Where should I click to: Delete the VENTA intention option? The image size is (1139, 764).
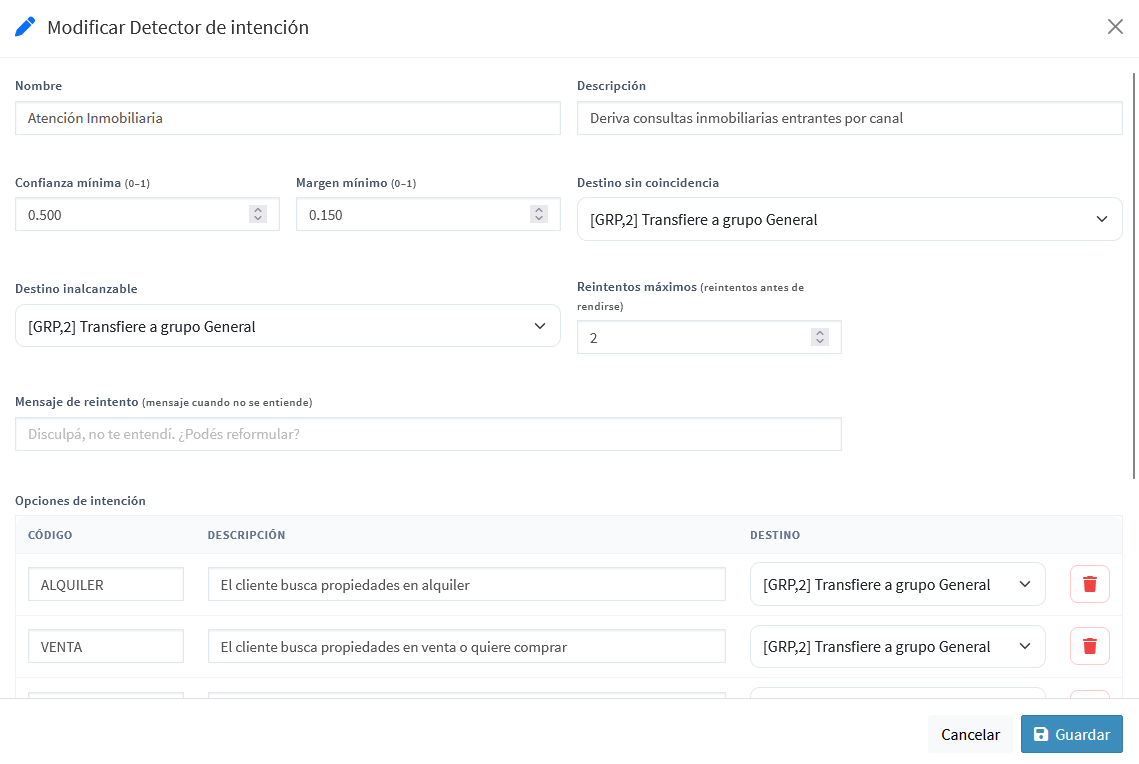click(x=1089, y=646)
